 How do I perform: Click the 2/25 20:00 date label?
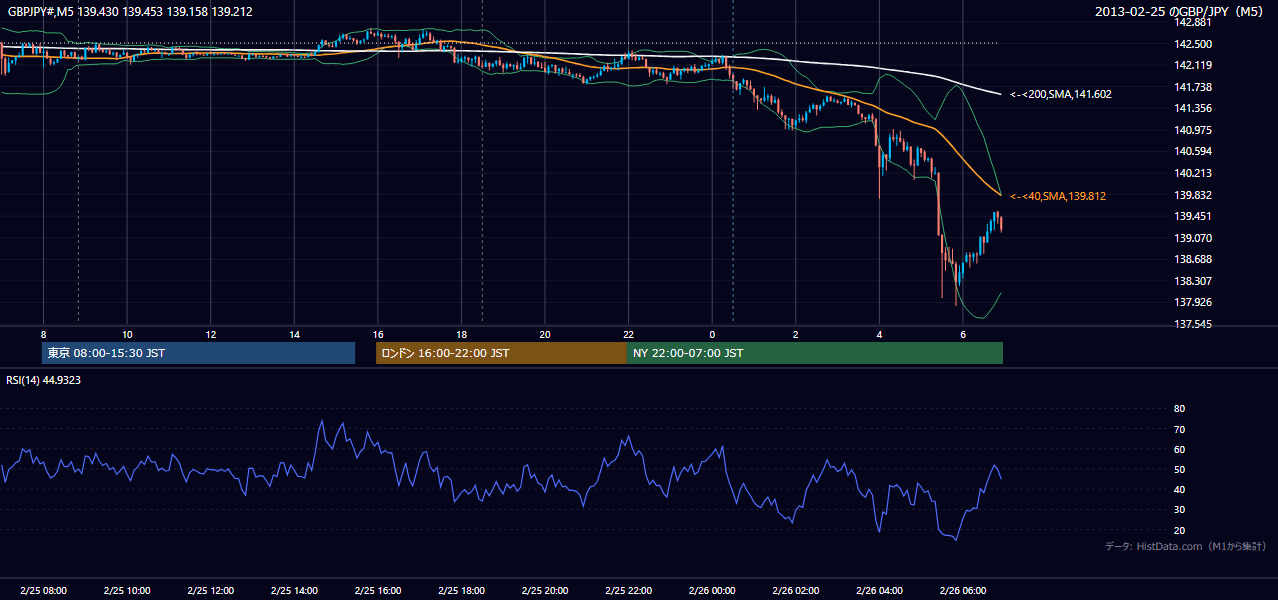(545, 590)
